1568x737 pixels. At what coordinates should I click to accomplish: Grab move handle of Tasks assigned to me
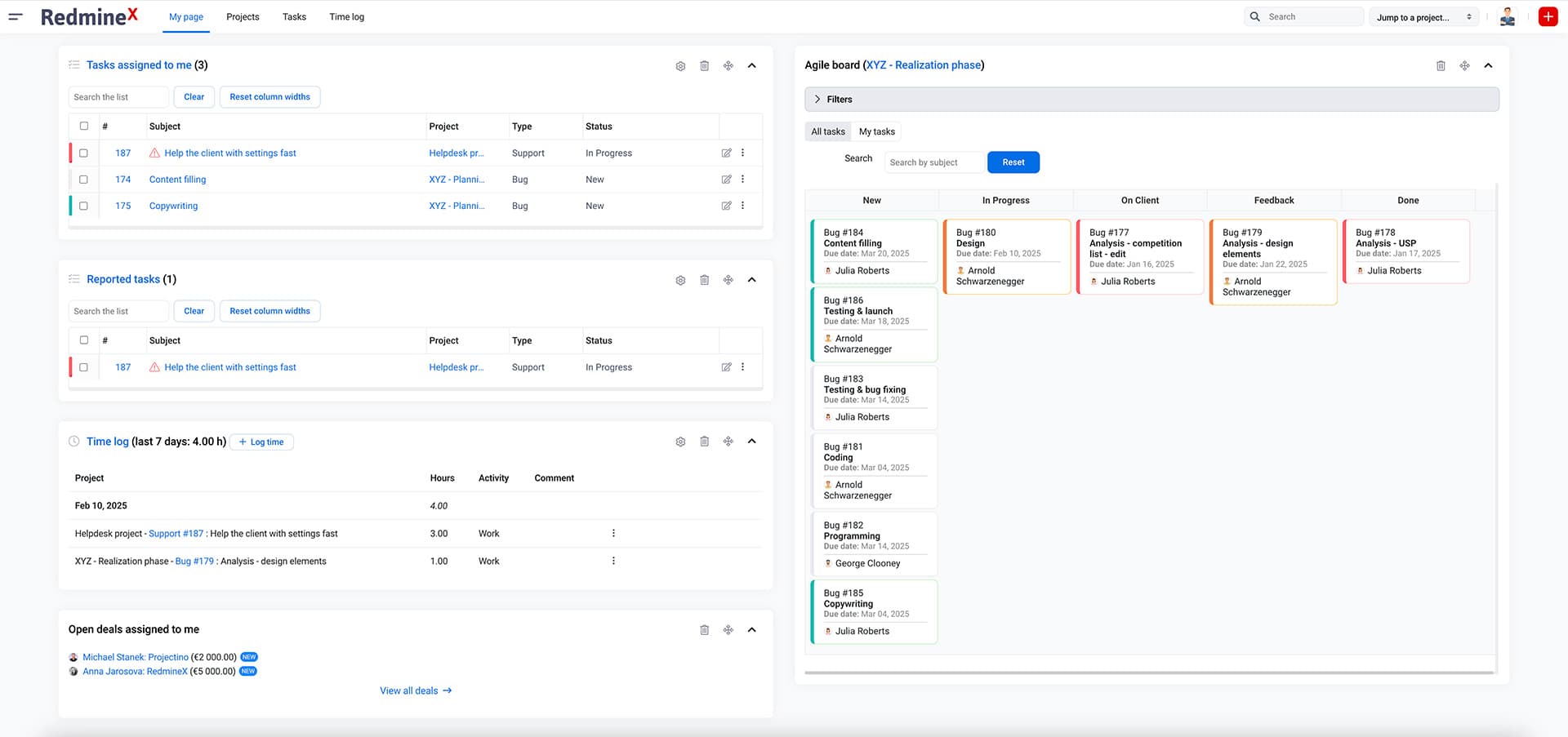[x=728, y=66]
